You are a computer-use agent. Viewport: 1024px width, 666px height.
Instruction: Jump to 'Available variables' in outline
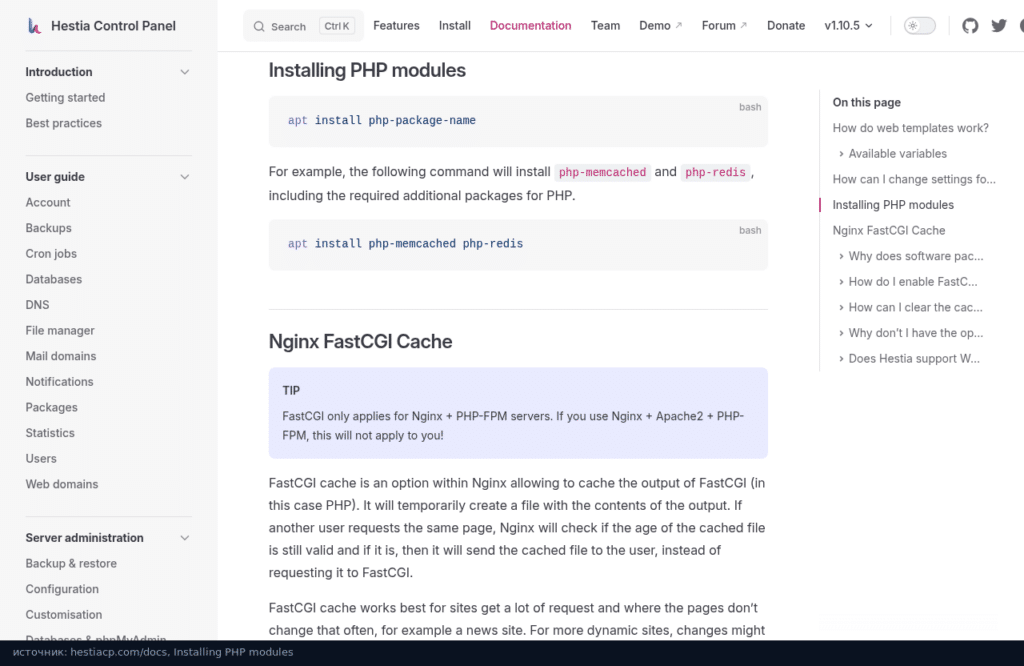click(x=897, y=154)
